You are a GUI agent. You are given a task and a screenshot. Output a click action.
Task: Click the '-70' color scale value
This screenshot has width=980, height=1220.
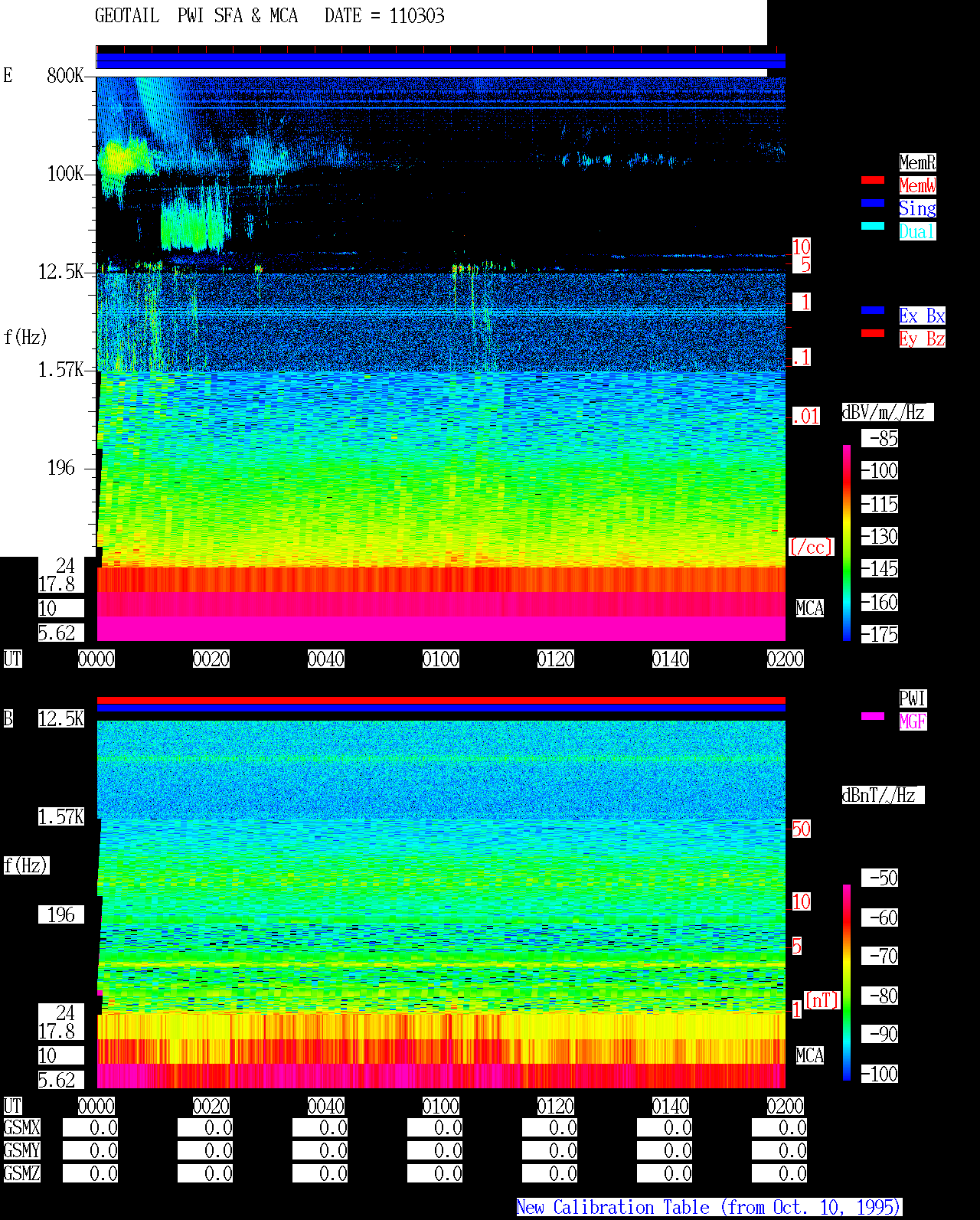[880, 956]
